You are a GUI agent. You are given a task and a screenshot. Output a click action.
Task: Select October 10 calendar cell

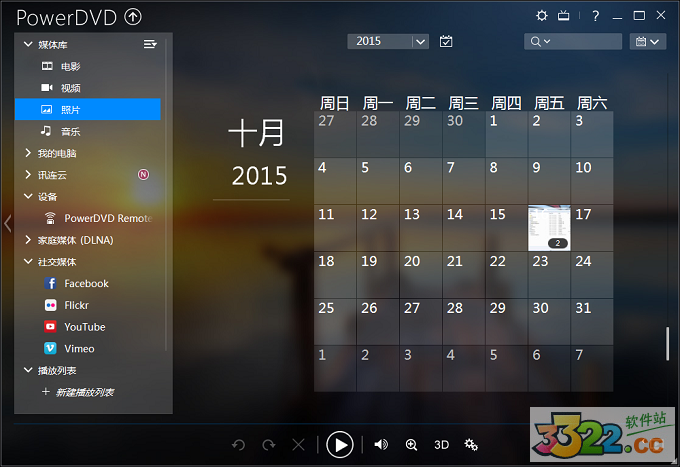pos(592,181)
